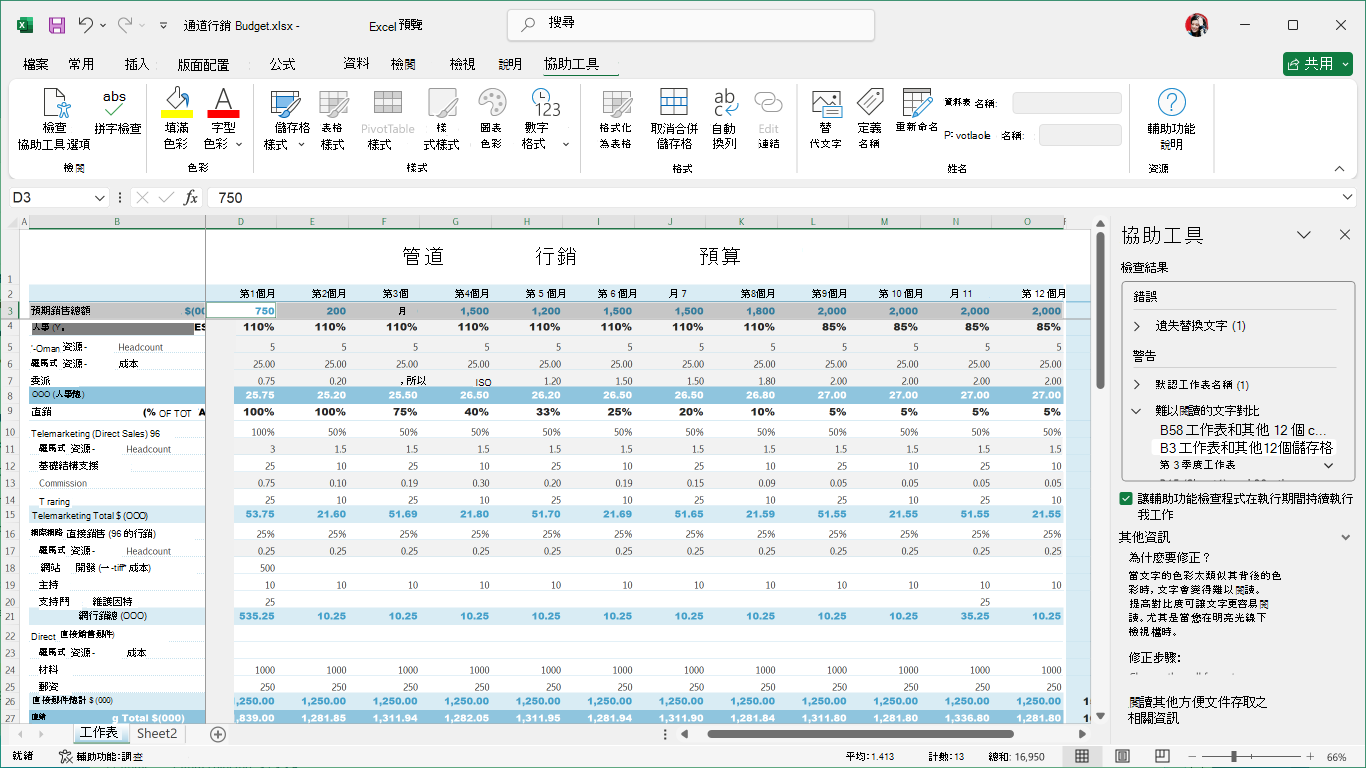Viewport: 1366px width, 768px height.
Task: Click column header K
Action: coord(741,221)
